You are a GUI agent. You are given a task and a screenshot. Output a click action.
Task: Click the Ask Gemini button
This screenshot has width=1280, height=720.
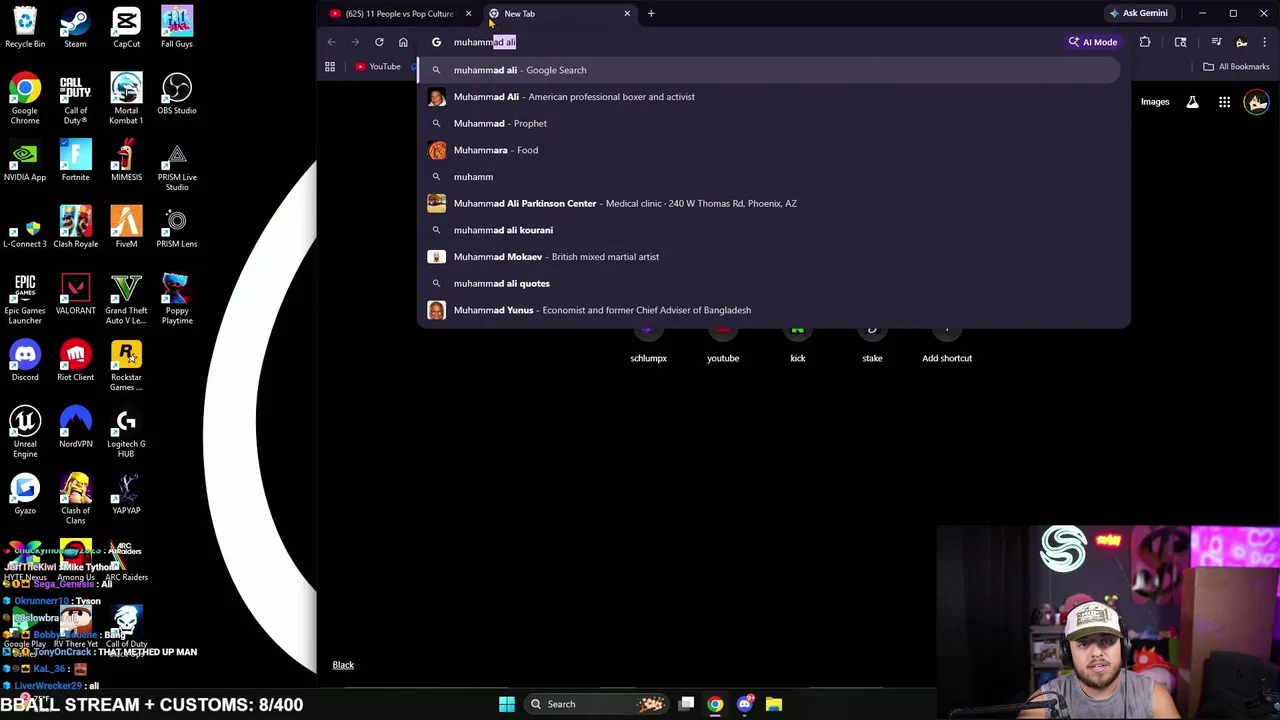pos(1137,14)
